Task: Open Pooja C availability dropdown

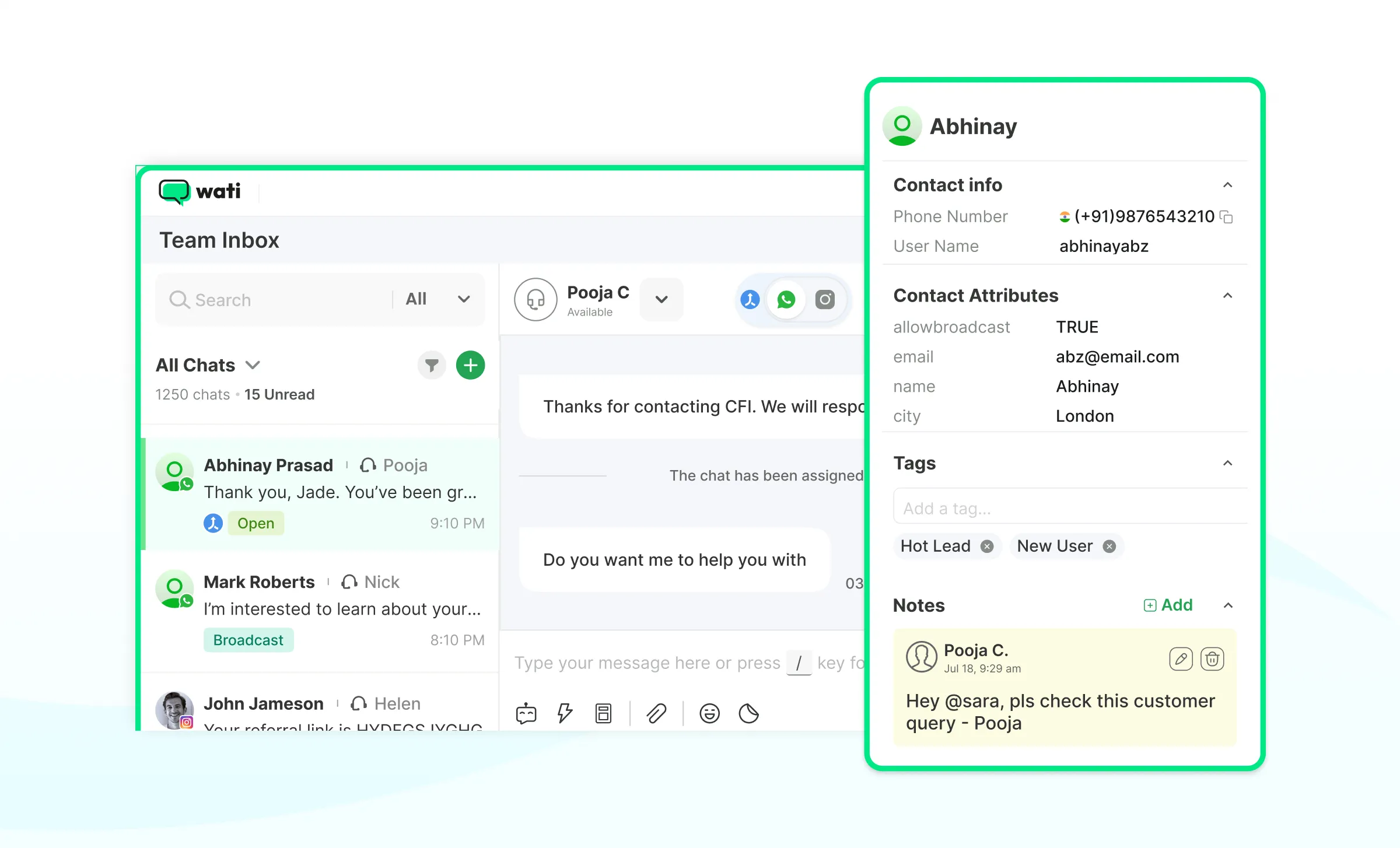Action: [661, 300]
